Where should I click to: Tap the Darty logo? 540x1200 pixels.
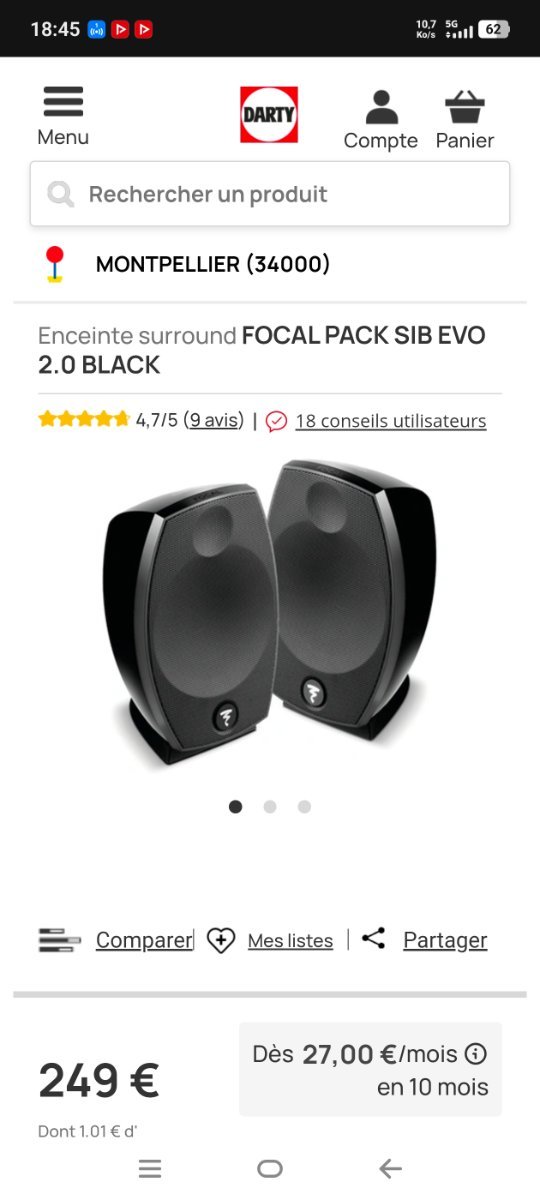(269, 114)
